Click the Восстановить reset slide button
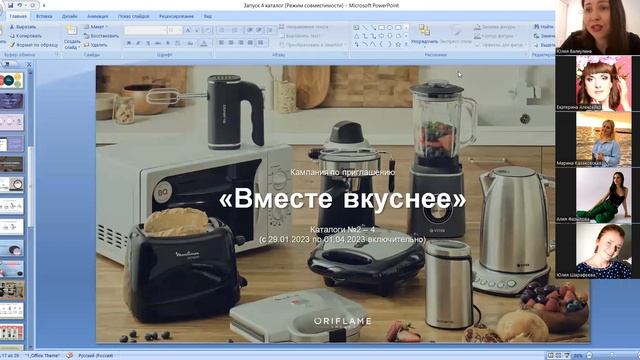The height and width of the screenshot is (360, 640). pos(101,36)
